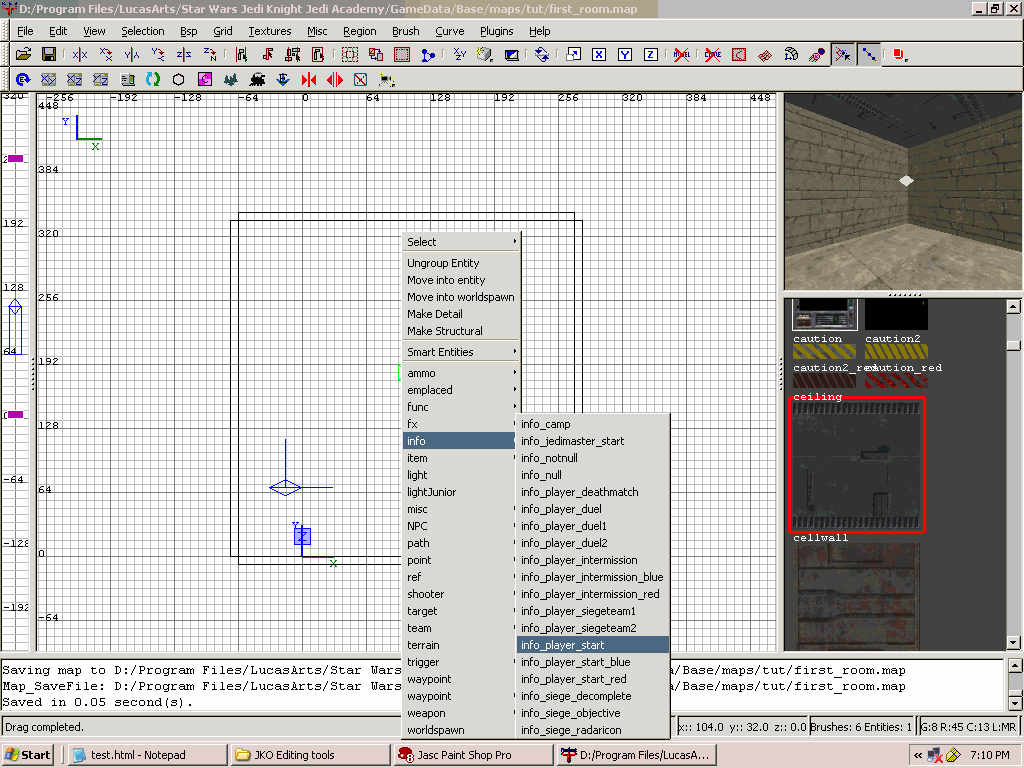Image resolution: width=1024 pixels, height=768 pixels.
Task: Rotate selection around X-axis icon
Action: [106, 55]
